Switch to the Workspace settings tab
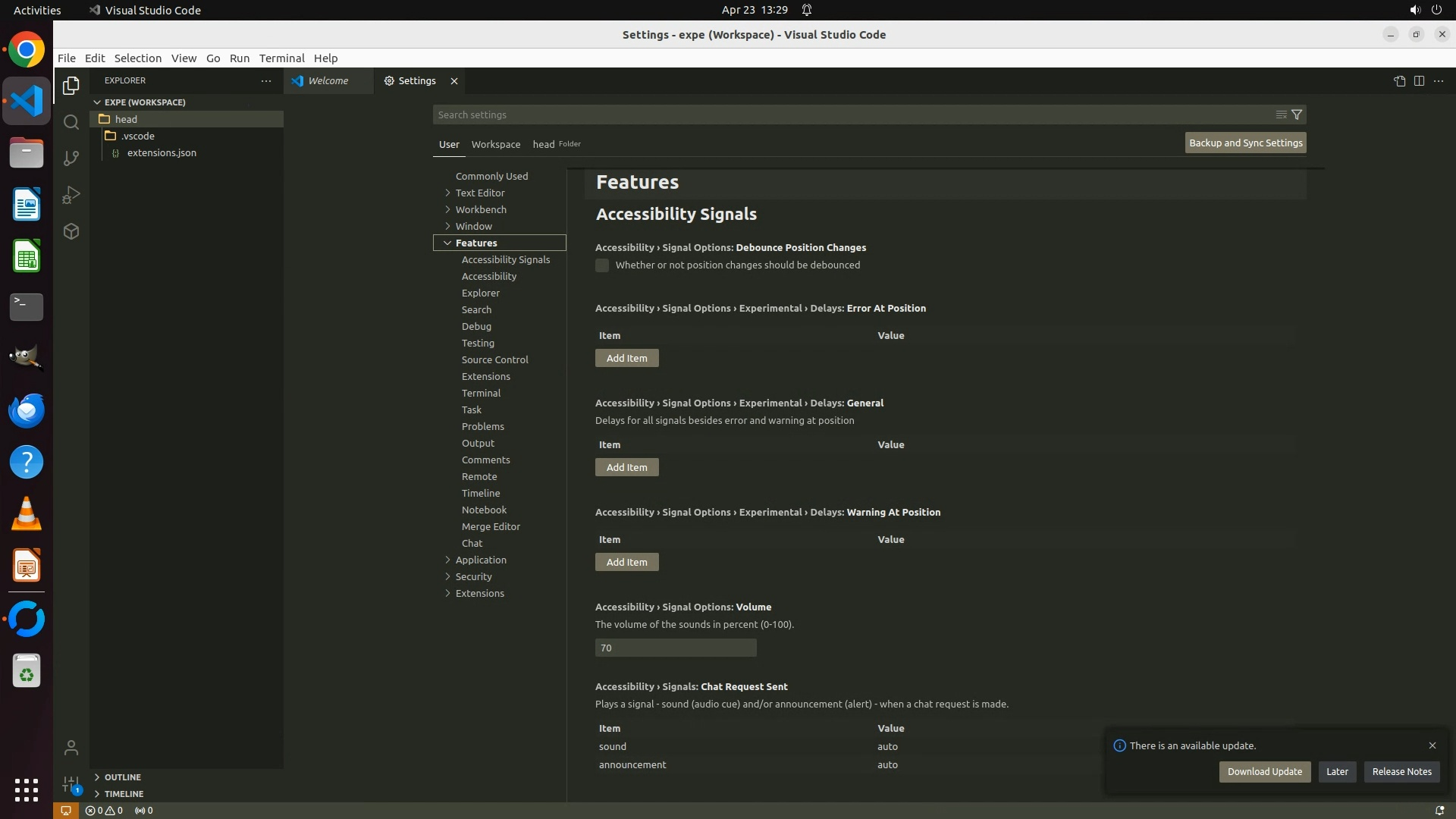The width and height of the screenshot is (1456, 819). (x=495, y=144)
